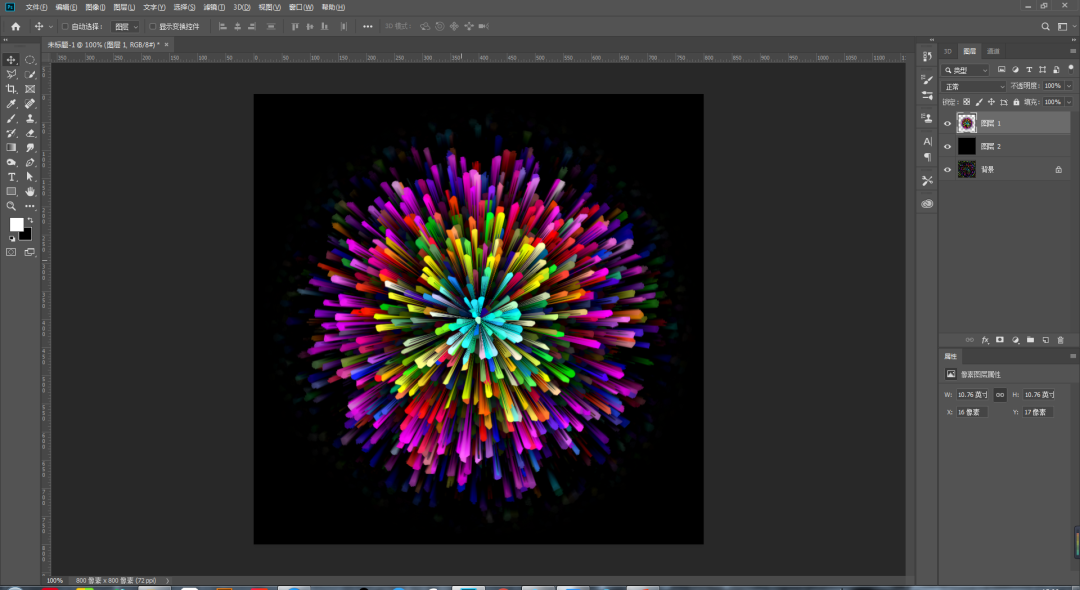Click the foreground white color swatch
The width and height of the screenshot is (1080, 590).
tap(15, 224)
